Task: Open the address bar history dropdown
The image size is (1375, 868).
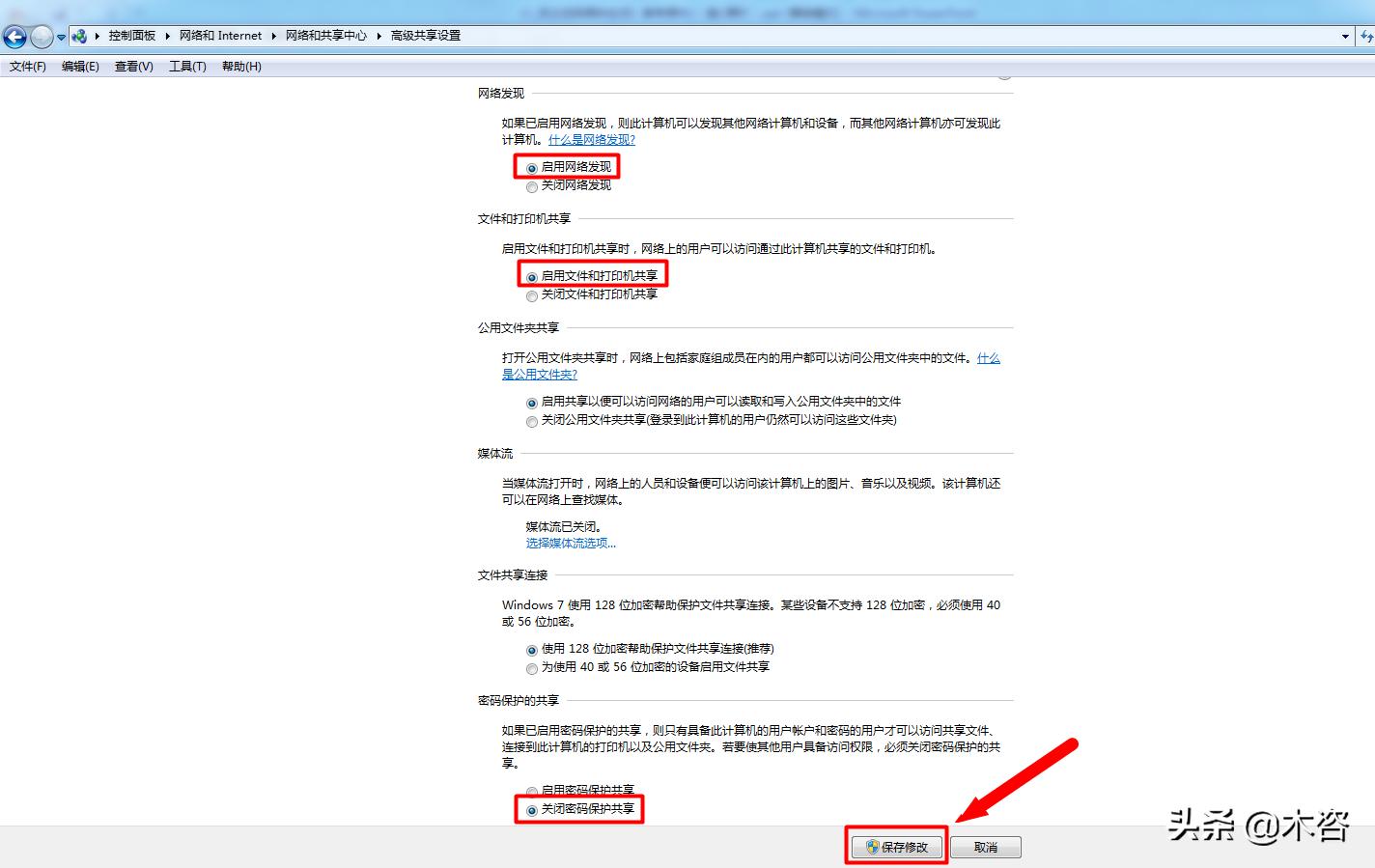Action: tap(1346, 36)
